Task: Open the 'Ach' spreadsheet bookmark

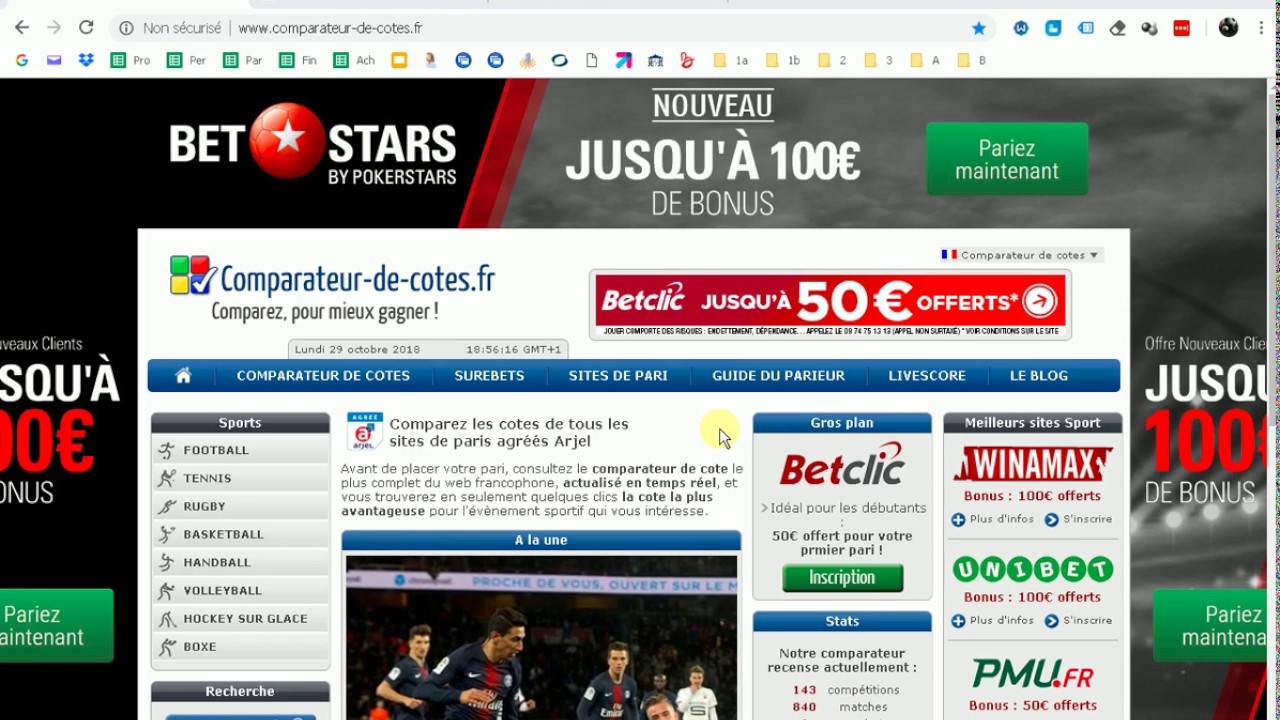Action: click(355, 60)
